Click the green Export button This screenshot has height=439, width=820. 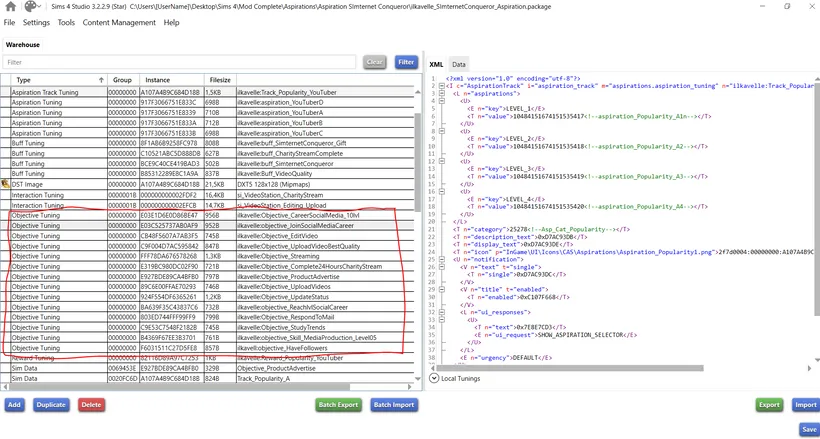(x=769, y=404)
